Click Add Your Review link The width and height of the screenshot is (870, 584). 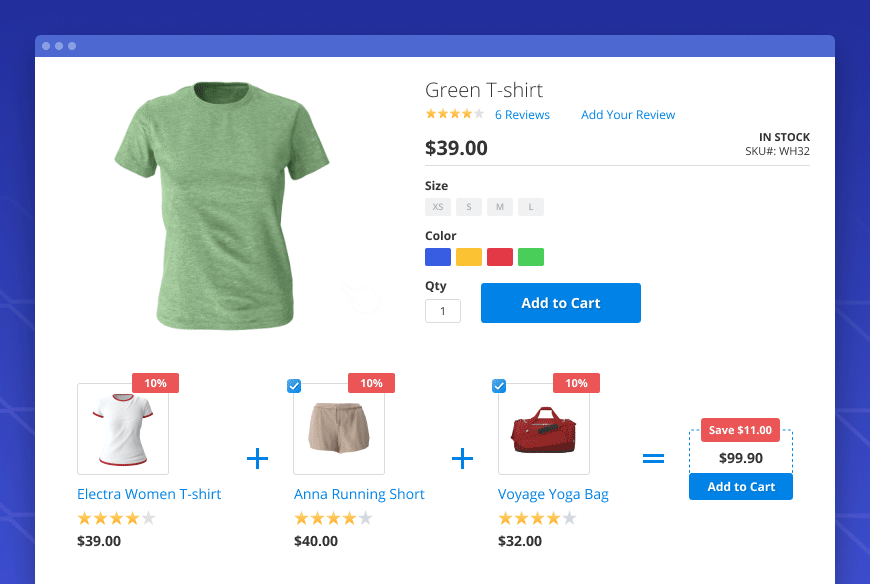(x=628, y=115)
